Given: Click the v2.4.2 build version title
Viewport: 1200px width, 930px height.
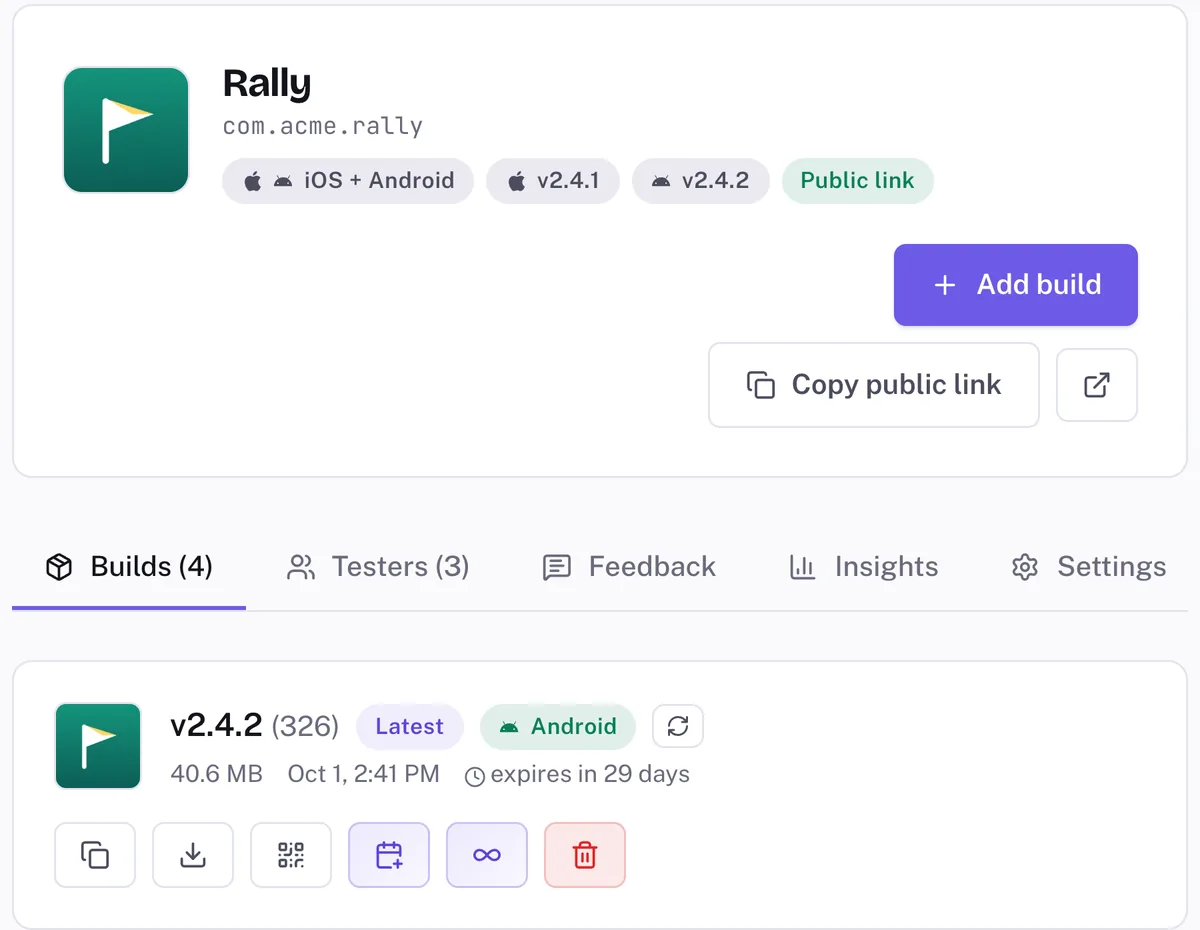Looking at the screenshot, I should (x=216, y=725).
